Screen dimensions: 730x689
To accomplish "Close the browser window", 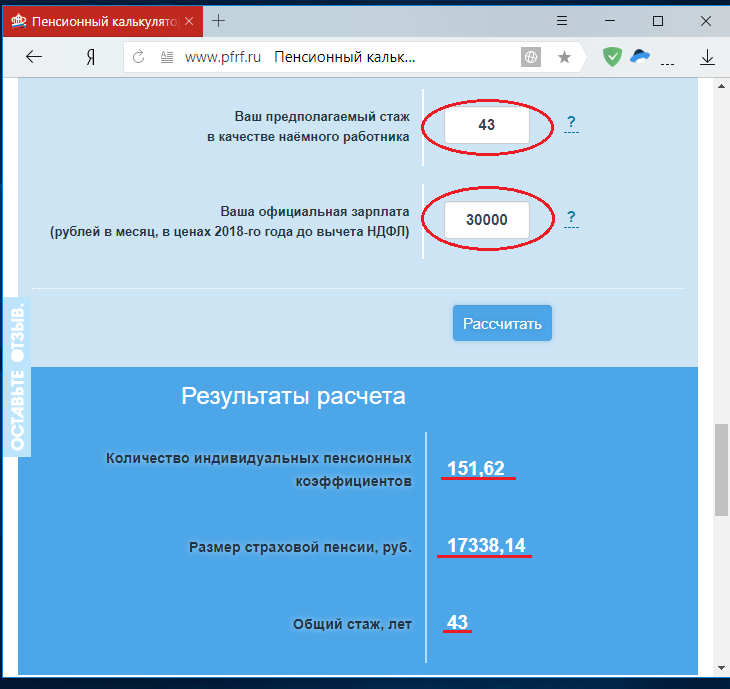I will click(706, 21).
